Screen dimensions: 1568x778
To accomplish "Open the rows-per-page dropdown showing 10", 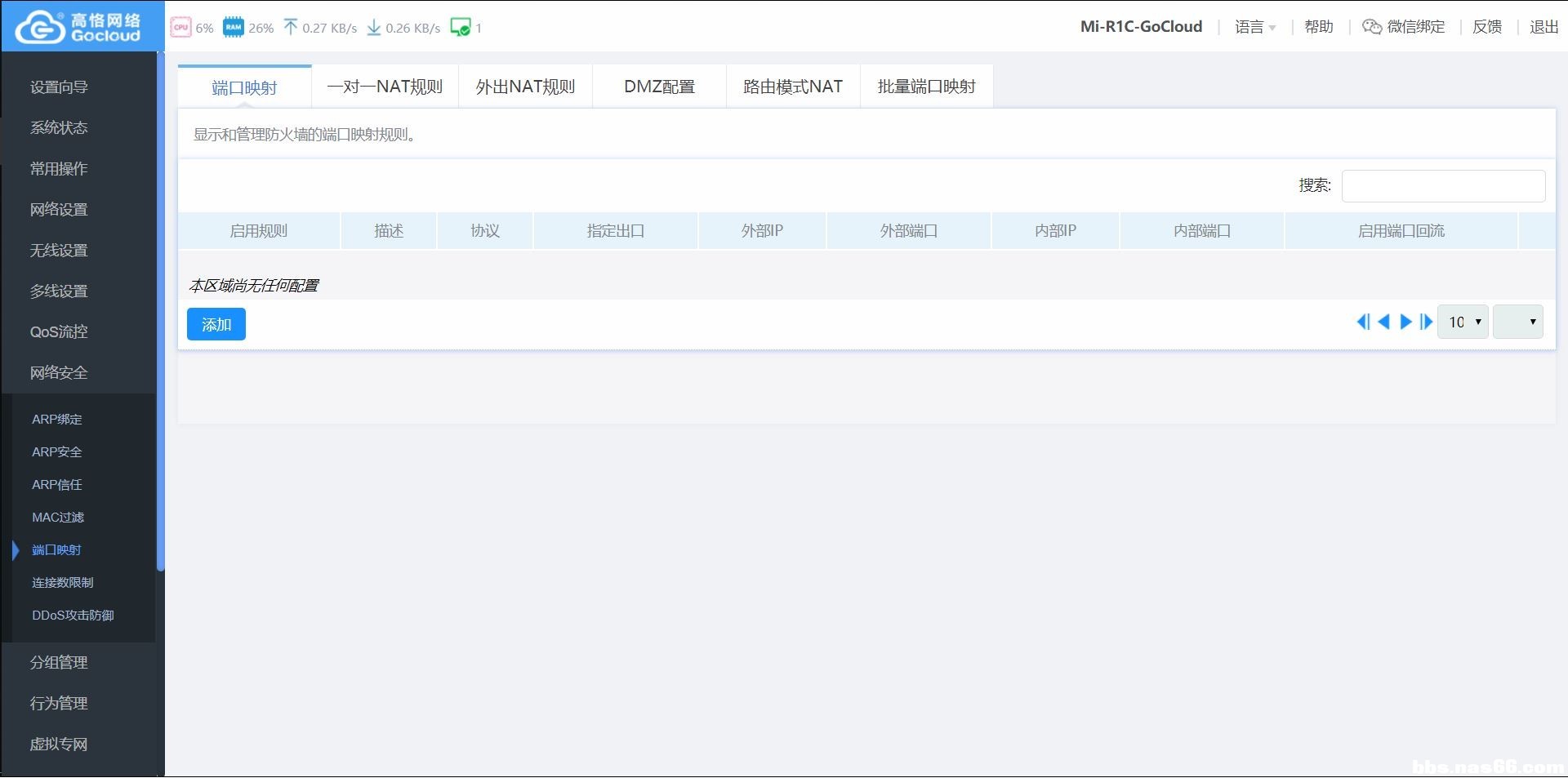I will [1463, 322].
